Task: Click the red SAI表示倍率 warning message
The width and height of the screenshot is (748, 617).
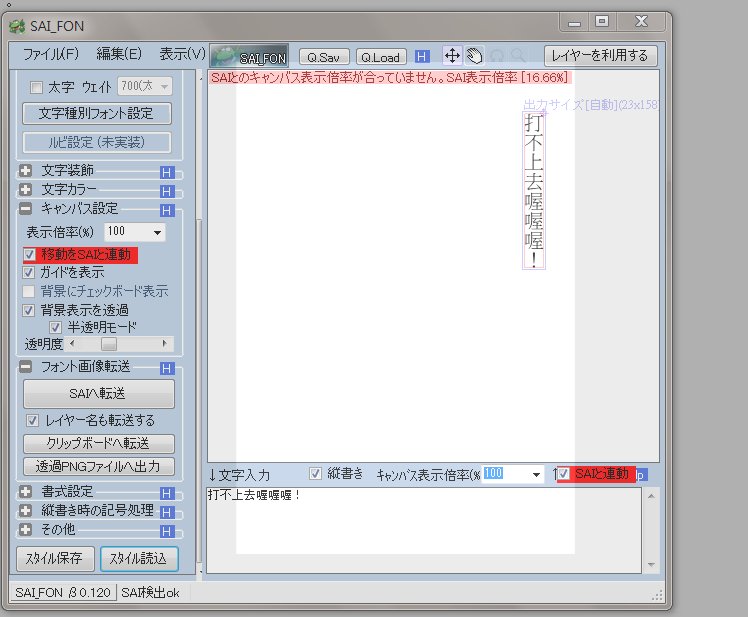Action: tap(390, 77)
